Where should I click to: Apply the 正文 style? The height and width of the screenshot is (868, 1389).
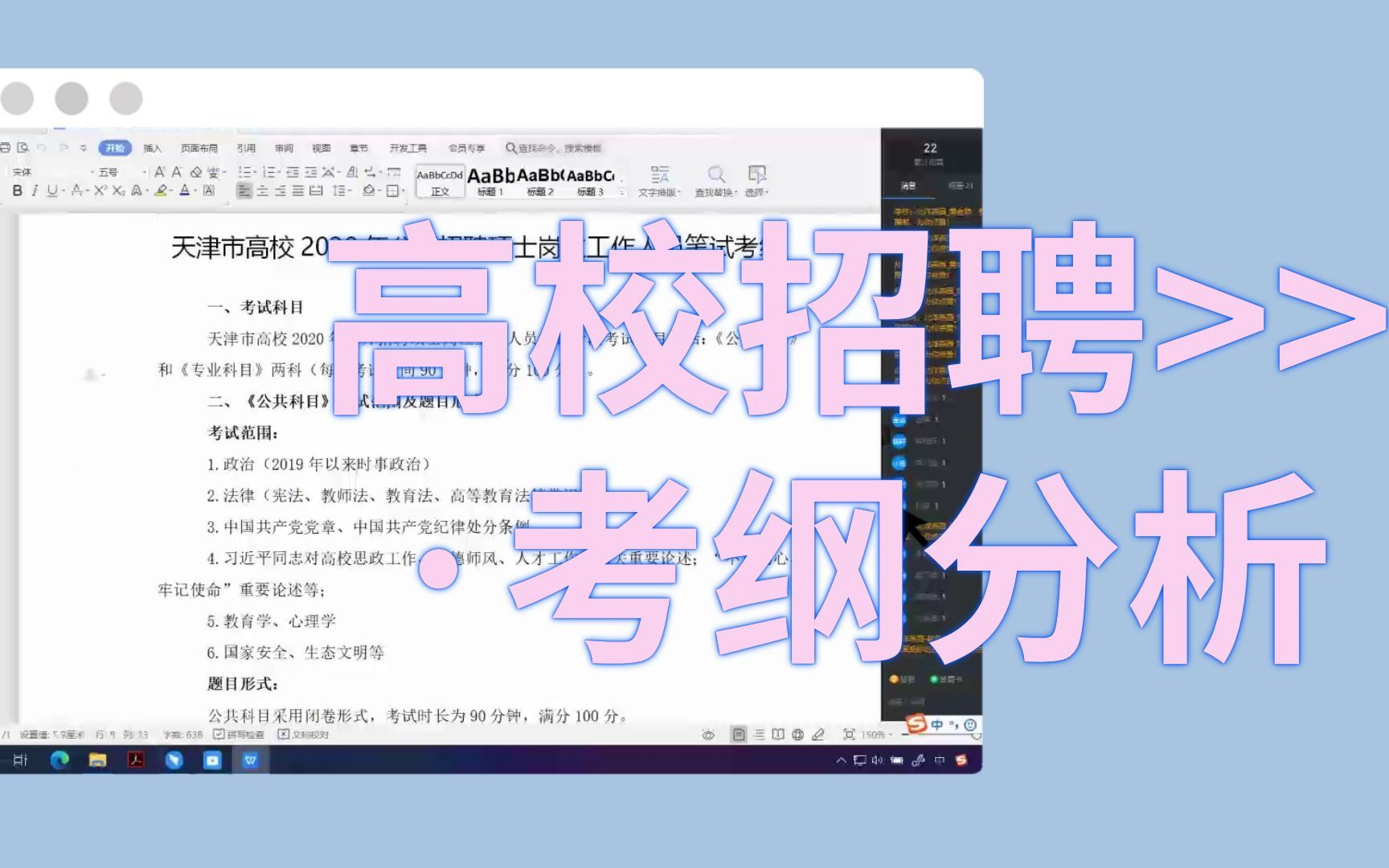tap(440, 182)
